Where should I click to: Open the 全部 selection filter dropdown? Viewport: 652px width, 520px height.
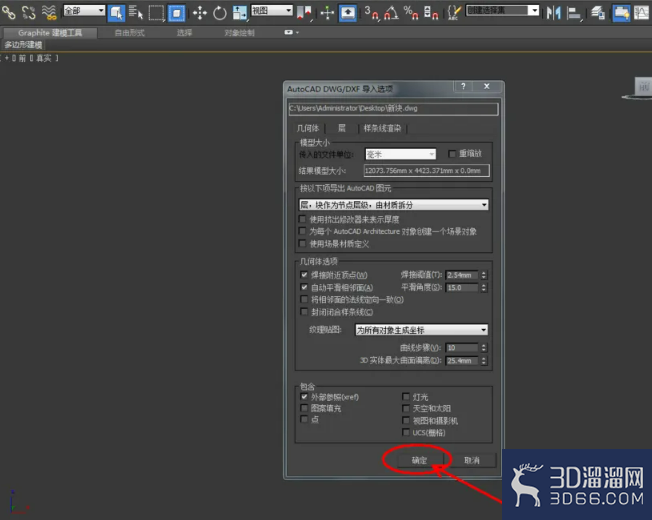[84, 11]
